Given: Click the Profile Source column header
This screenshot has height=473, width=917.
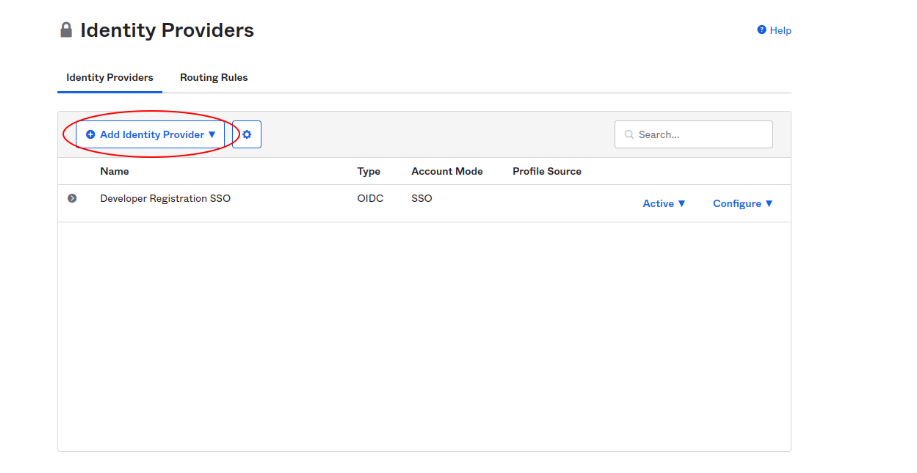Looking at the screenshot, I should click(547, 172).
